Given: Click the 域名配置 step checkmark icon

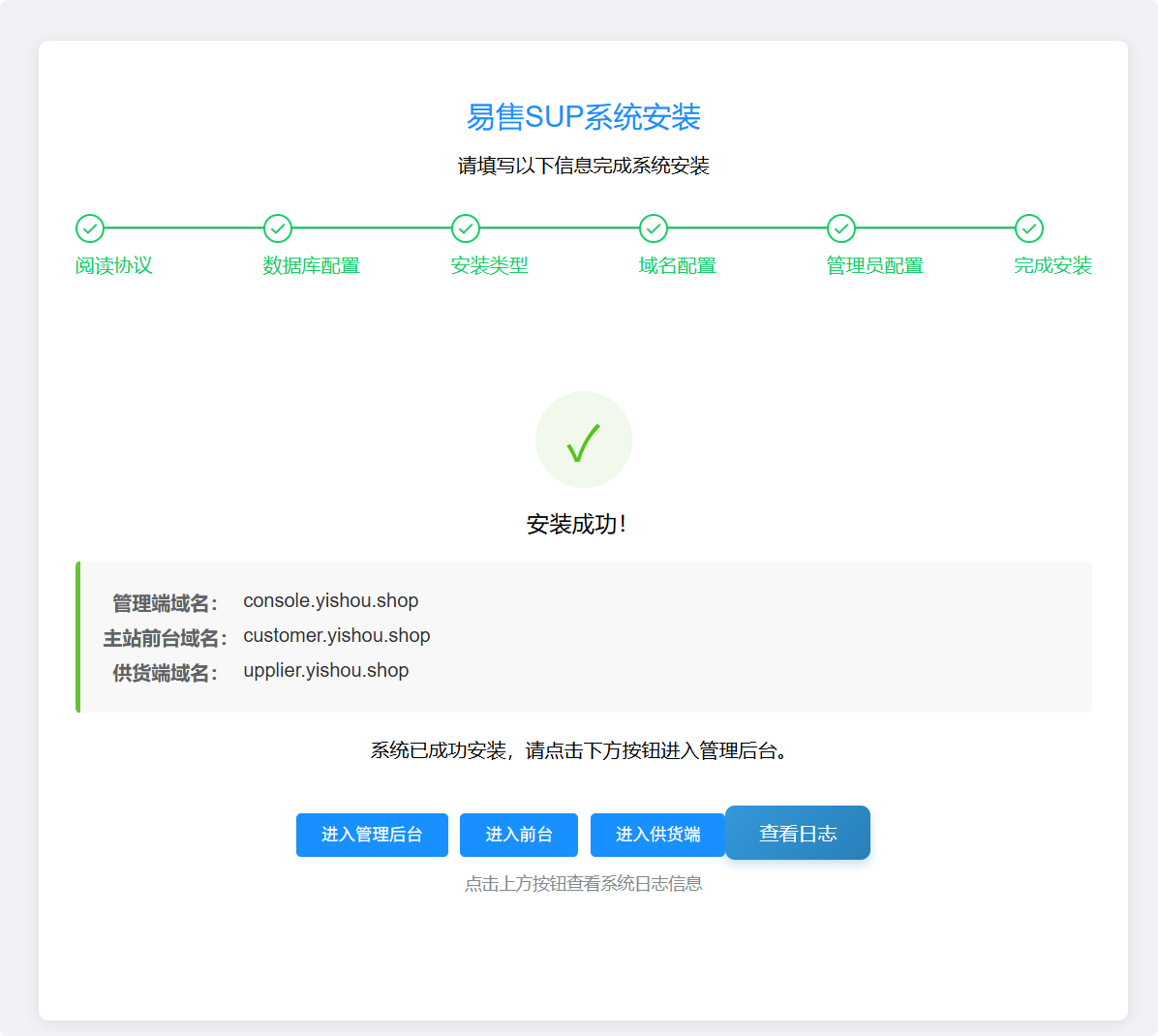Looking at the screenshot, I should (653, 229).
